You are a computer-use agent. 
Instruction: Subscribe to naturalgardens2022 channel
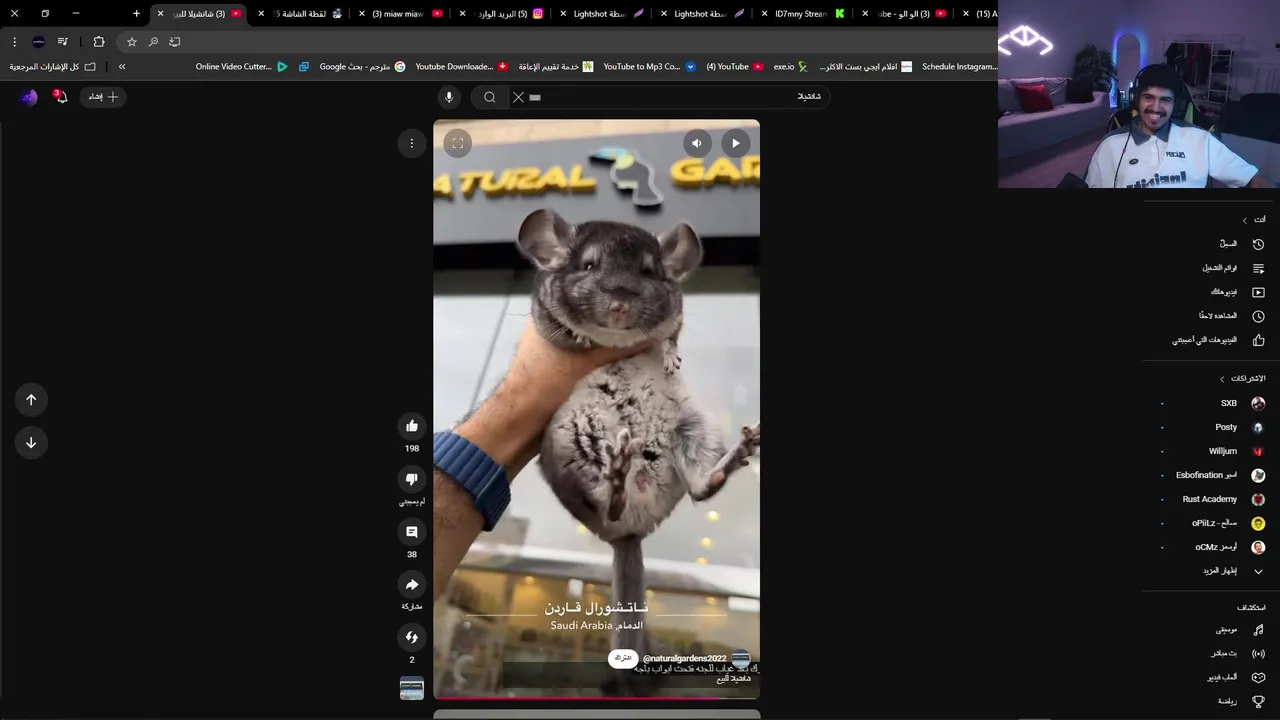(623, 658)
